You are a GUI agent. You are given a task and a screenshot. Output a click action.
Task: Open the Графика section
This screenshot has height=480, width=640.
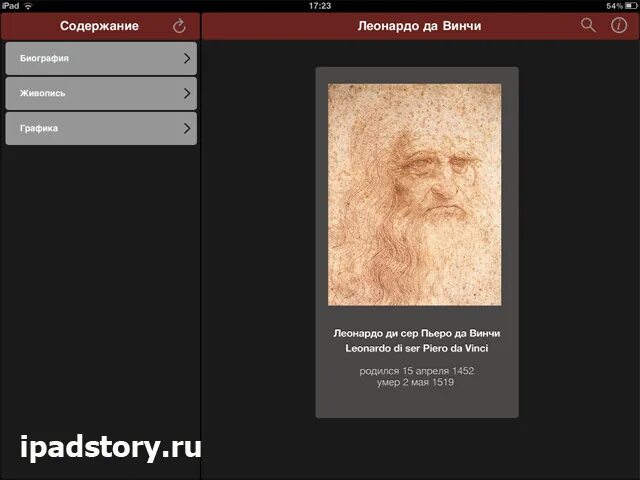tap(101, 129)
